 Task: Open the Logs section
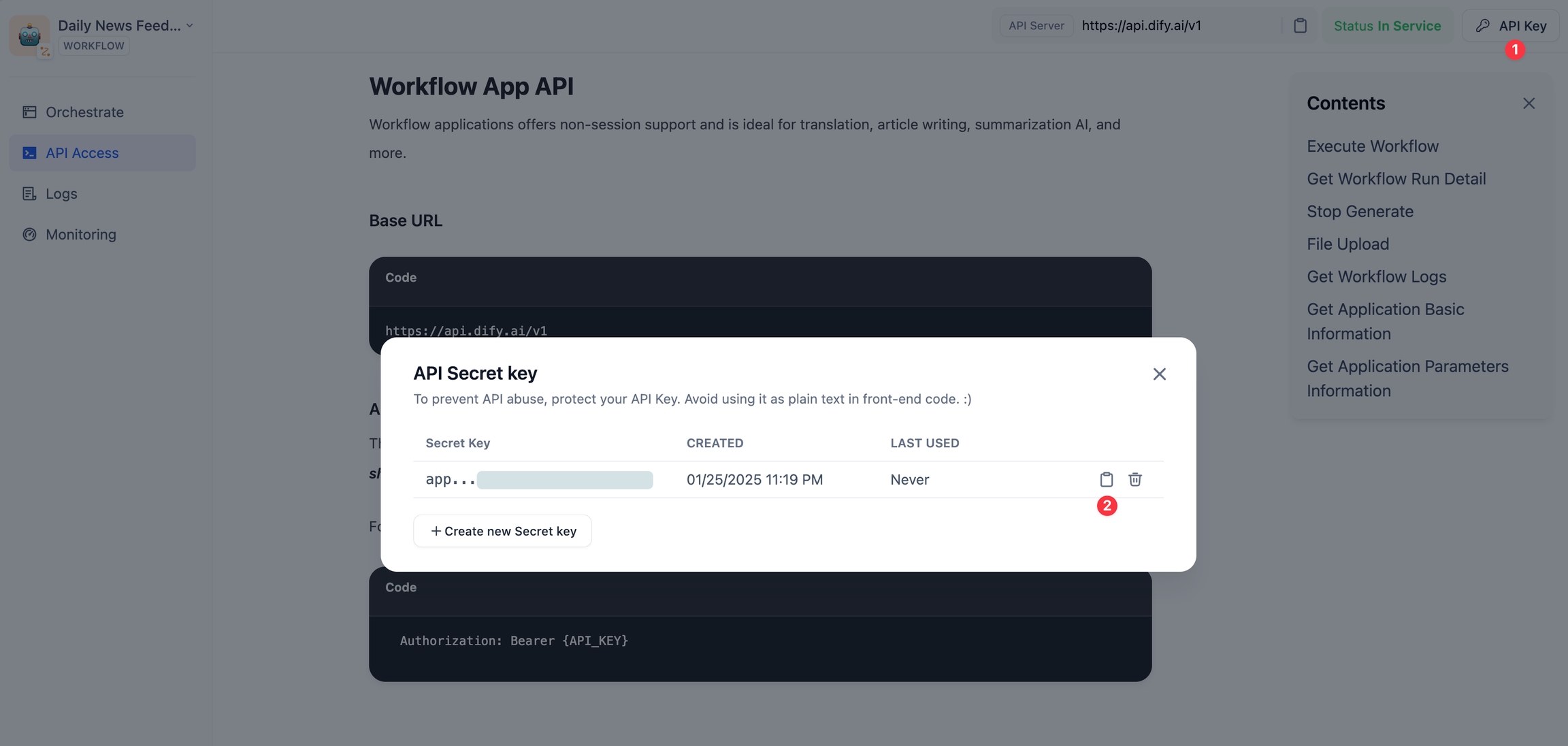point(61,193)
